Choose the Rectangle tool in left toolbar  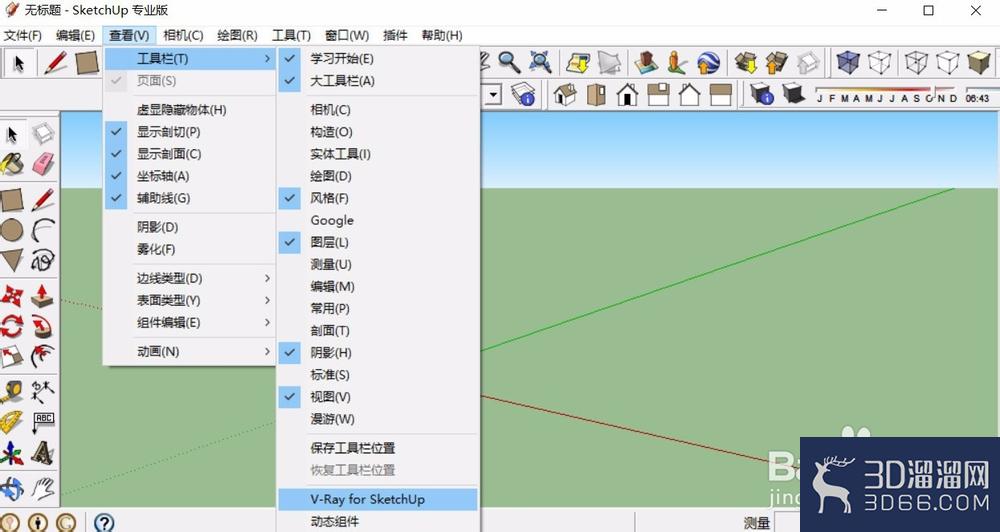pyautogui.click(x=11, y=200)
